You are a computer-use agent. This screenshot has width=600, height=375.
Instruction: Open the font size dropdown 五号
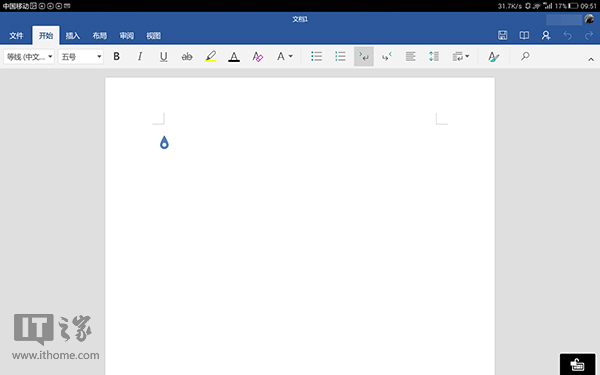pyautogui.click(x=81, y=57)
